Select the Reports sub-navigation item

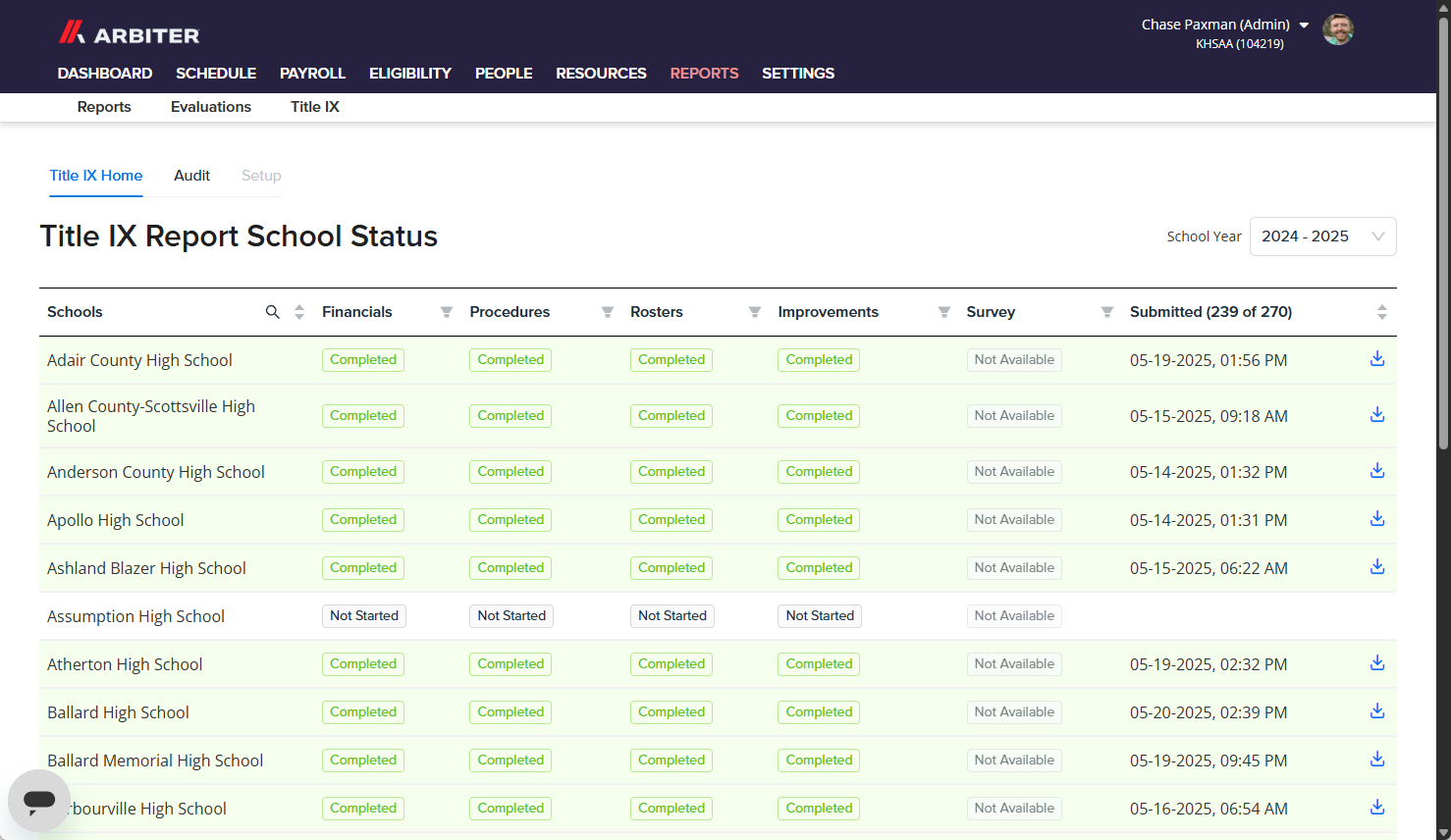(x=104, y=107)
